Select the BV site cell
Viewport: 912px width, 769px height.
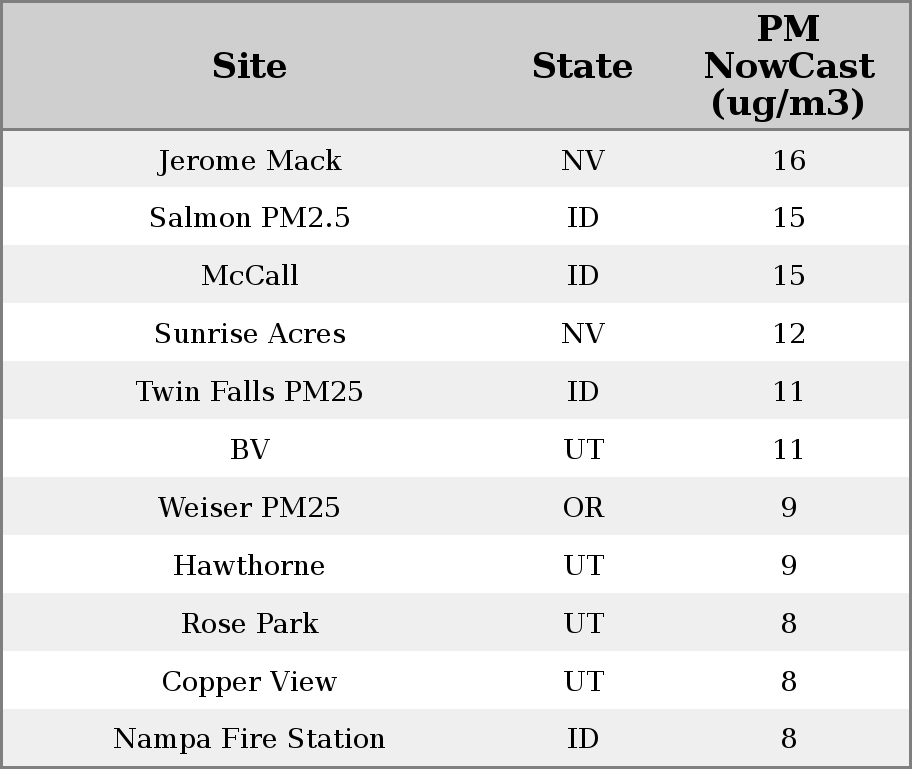[x=250, y=450]
